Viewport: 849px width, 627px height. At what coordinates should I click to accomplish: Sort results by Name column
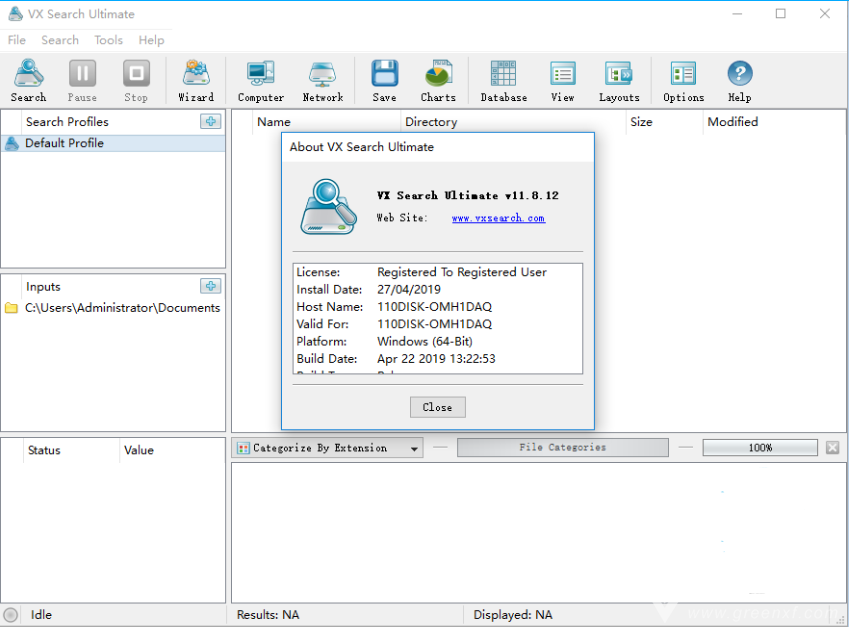click(273, 122)
